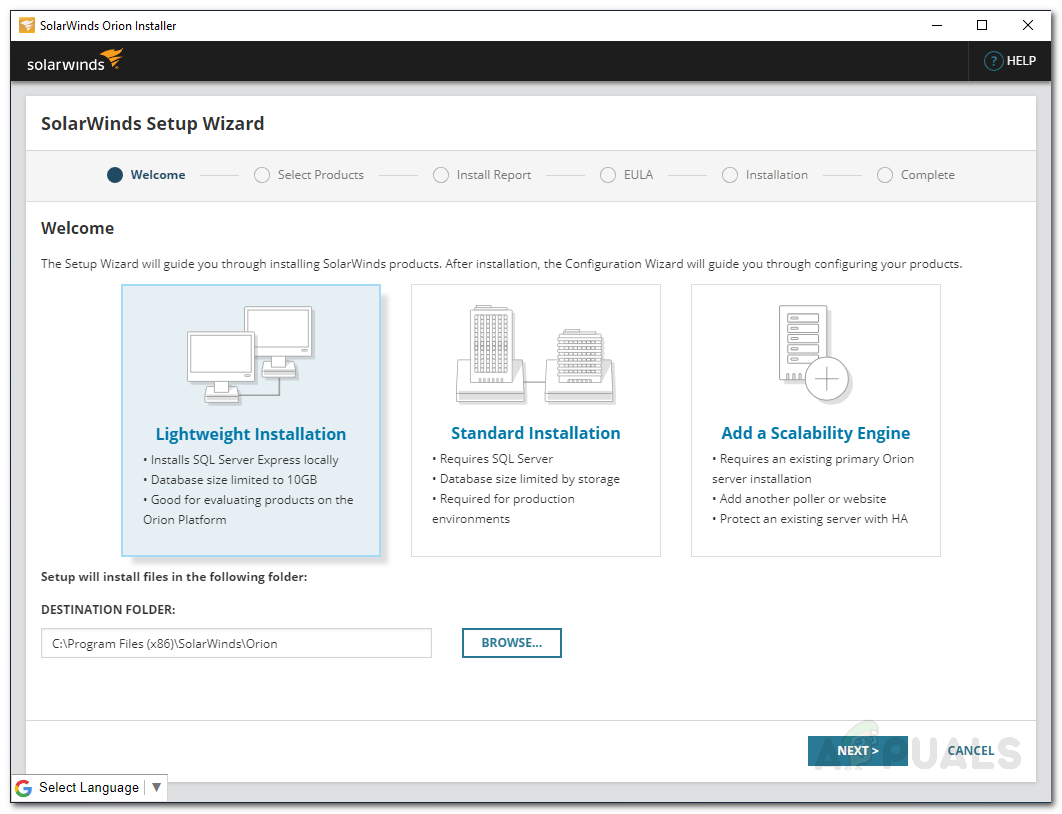This screenshot has width=1062, height=814.
Task: Open the Select Language dropdown arrow
Action: 156,787
